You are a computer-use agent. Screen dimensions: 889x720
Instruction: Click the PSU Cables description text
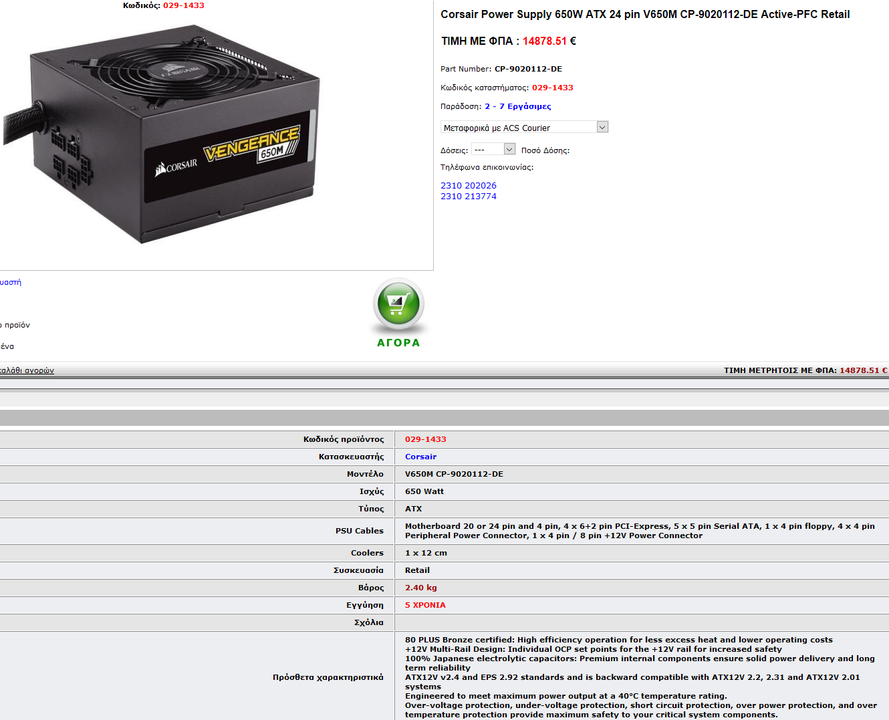click(640, 531)
